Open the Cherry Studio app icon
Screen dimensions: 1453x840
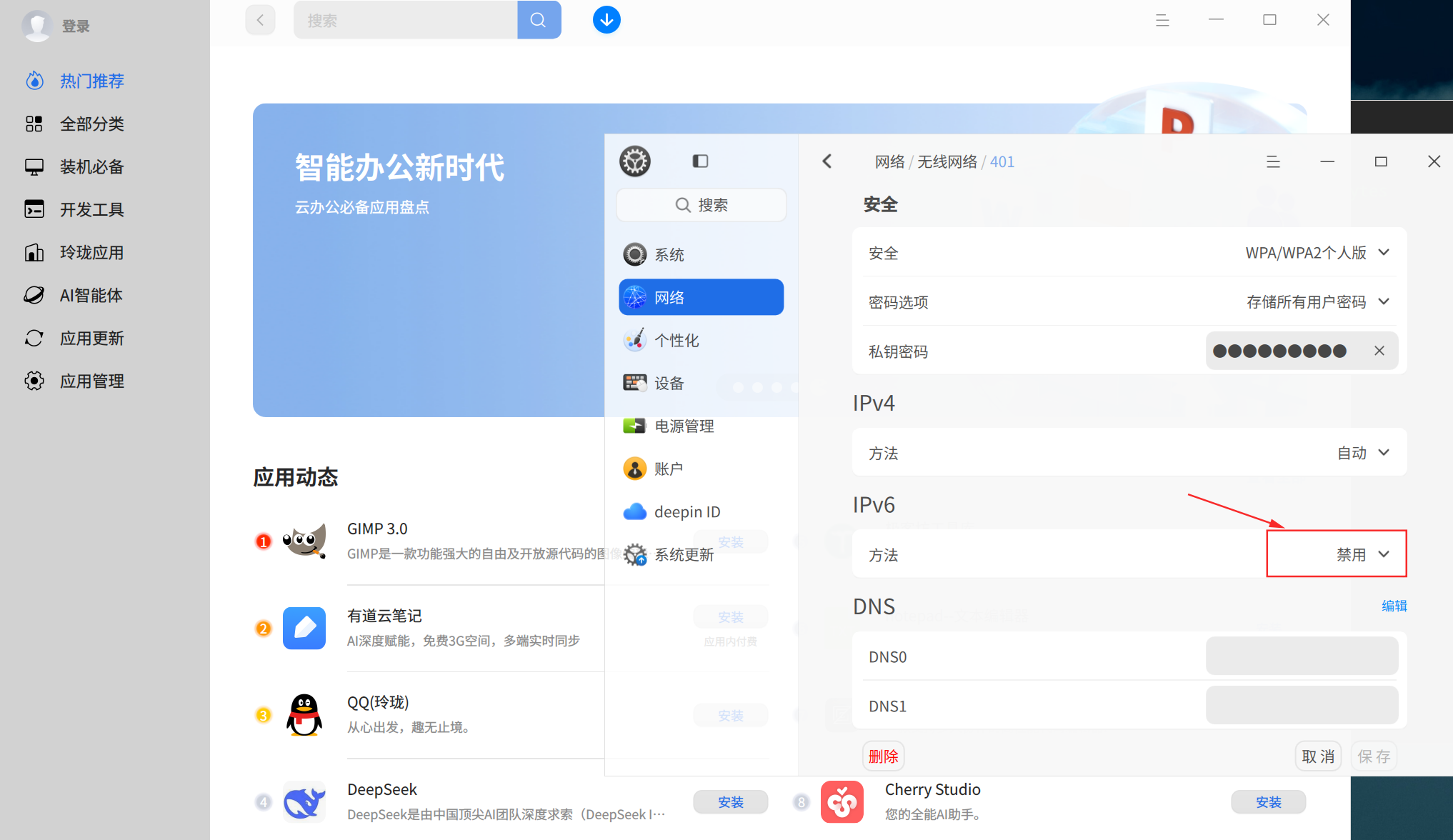coord(842,801)
